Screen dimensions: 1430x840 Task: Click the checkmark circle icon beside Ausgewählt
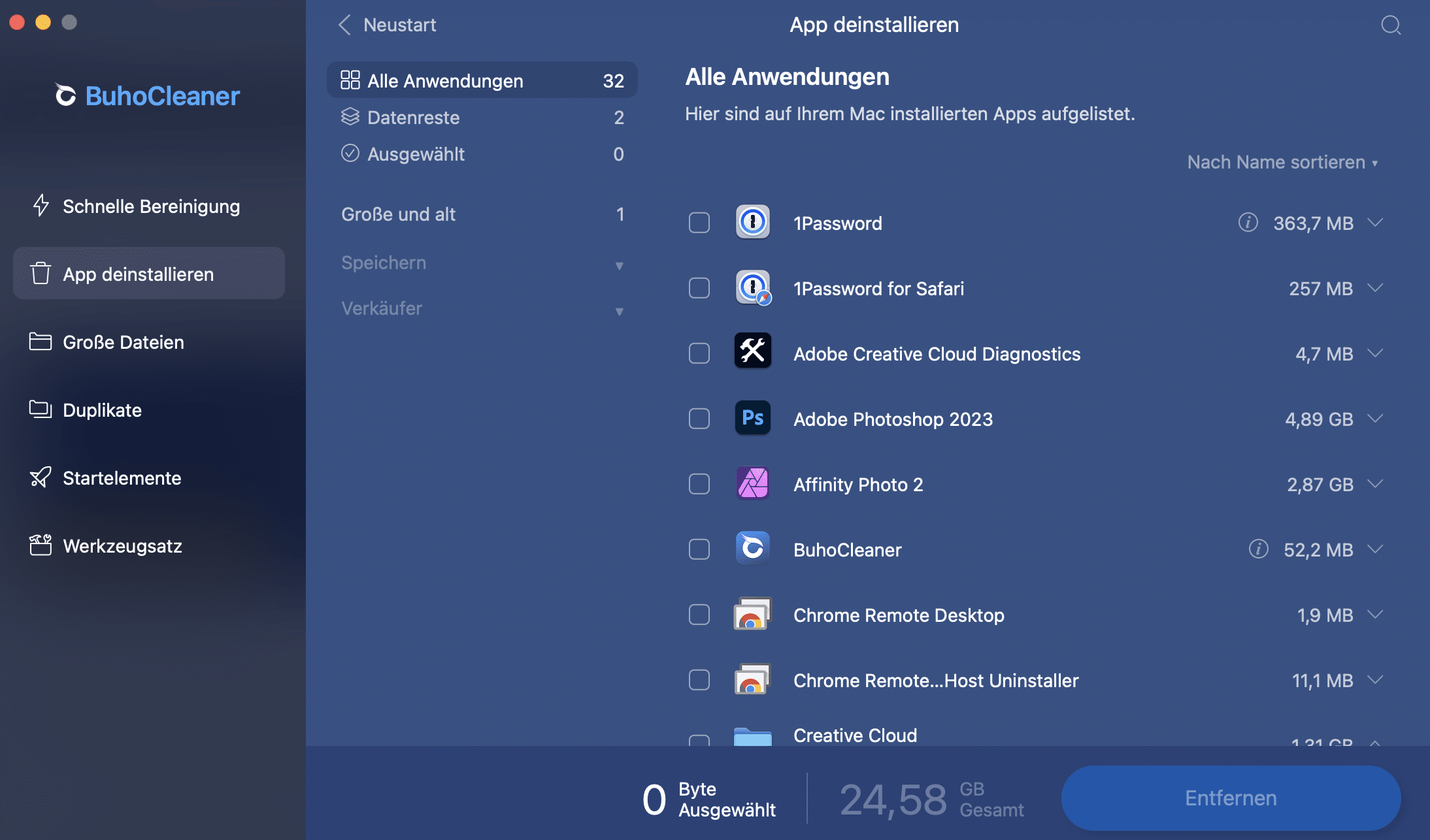pyautogui.click(x=350, y=153)
